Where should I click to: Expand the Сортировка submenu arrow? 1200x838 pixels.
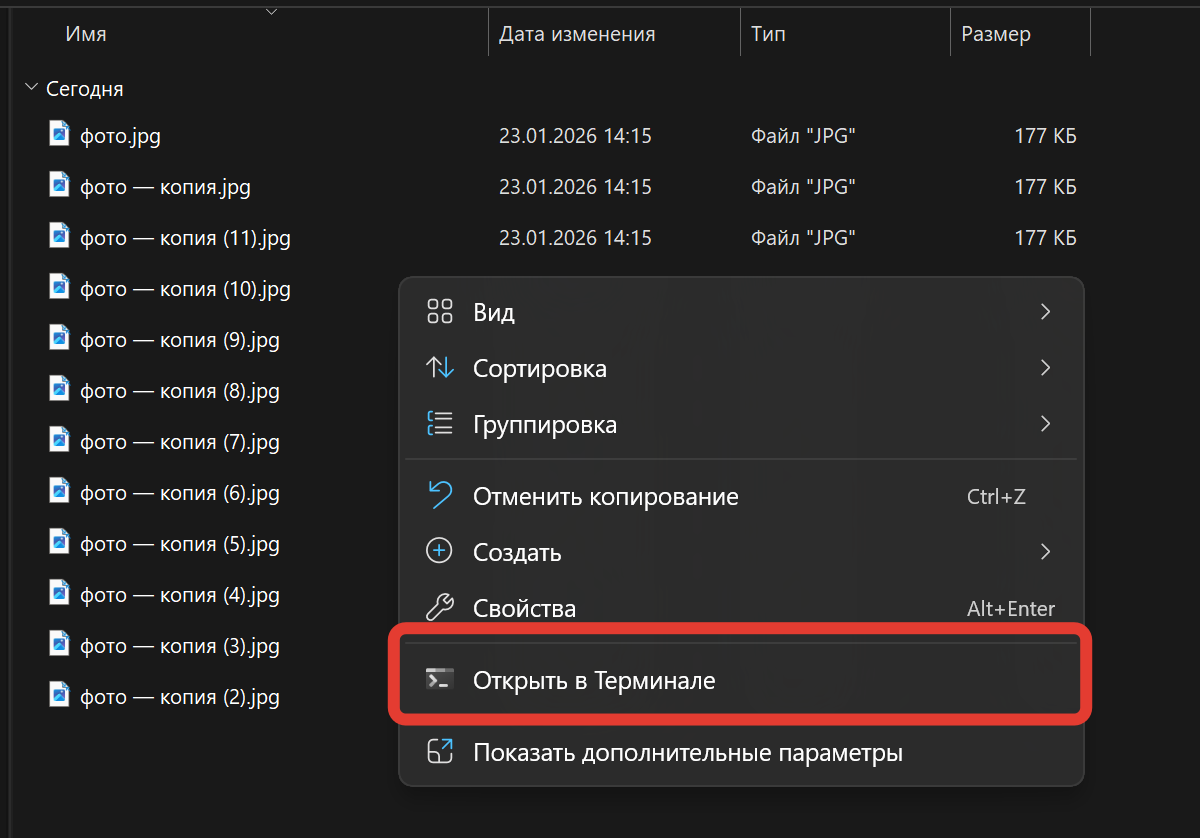point(1045,368)
